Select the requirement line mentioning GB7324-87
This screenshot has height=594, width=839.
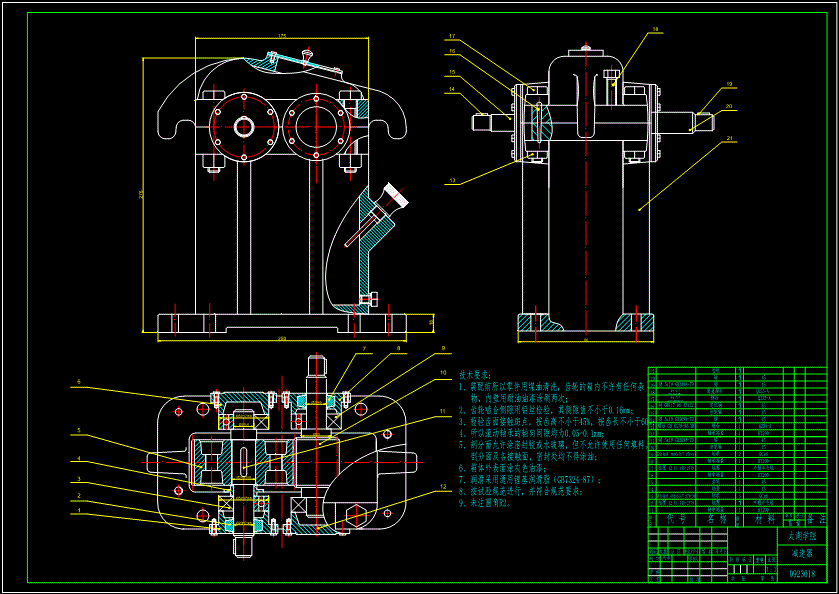pos(530,480)
